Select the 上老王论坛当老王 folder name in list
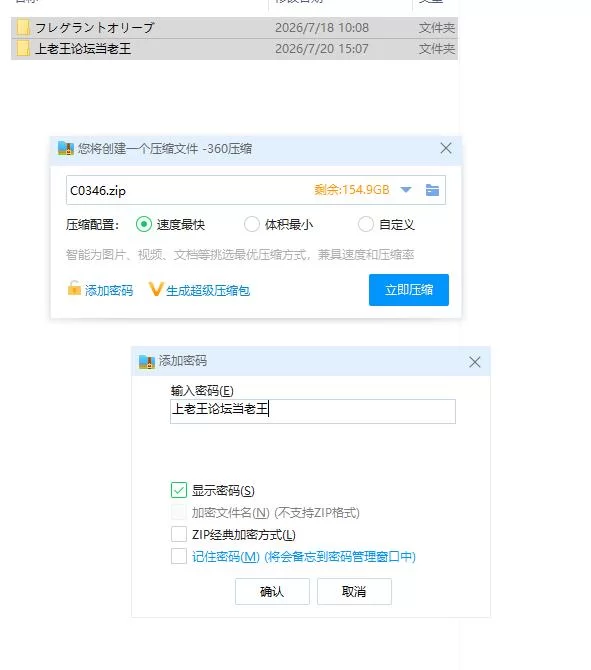The image size is (591, 670). pyautogui.click(x=82, y=49)
